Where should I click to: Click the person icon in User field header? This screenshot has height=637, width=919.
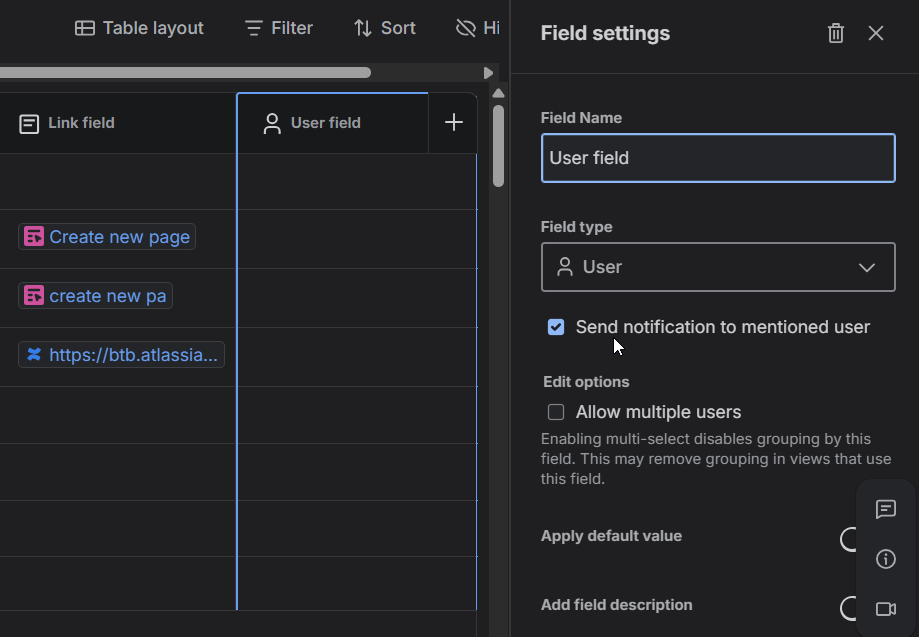271,123
